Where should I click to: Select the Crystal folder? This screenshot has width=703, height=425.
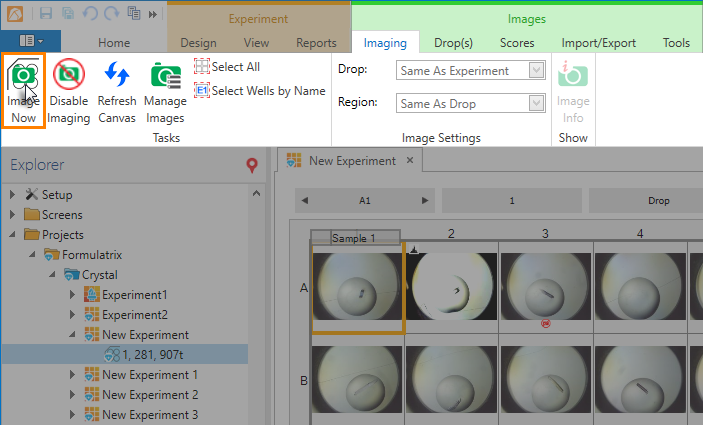click(x=91, y=274)
